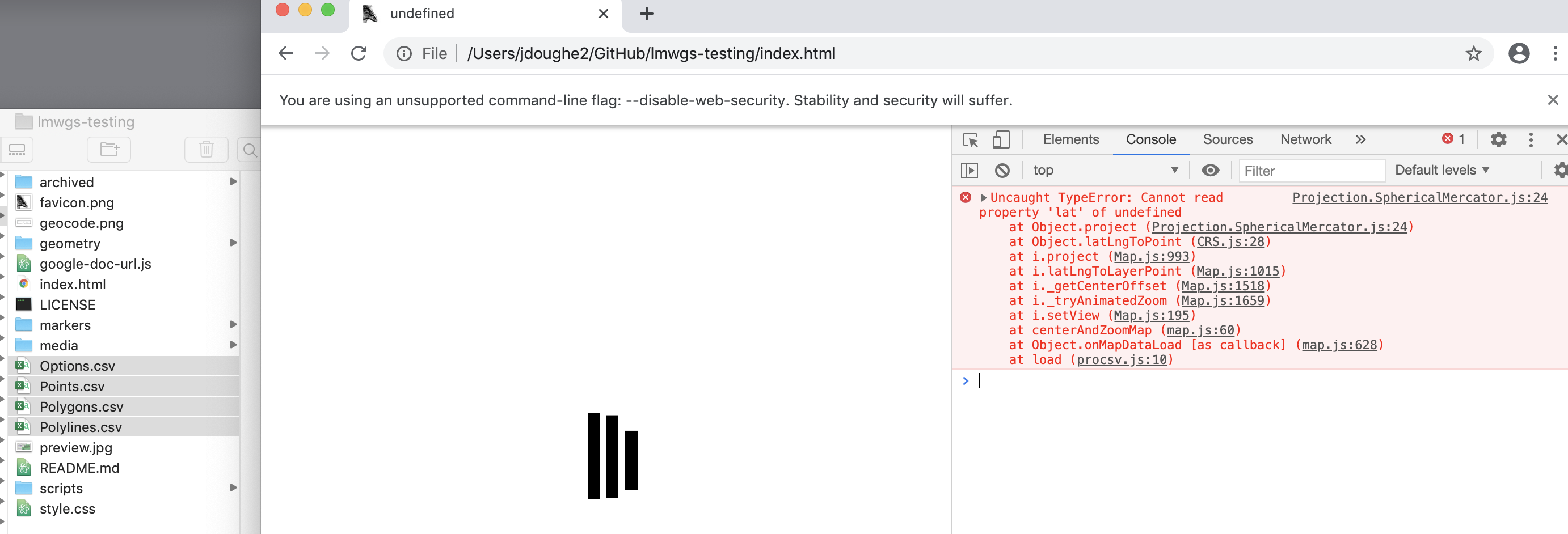Open the DevTools customize menu with three dots
1568x534 pixels.
click(1531, 139)
